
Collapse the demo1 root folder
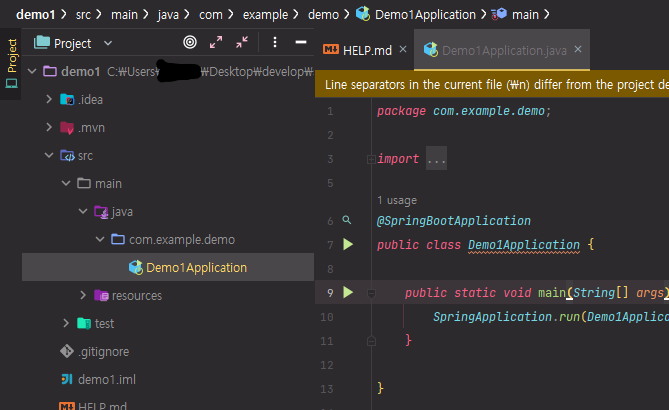pos(32,71)
